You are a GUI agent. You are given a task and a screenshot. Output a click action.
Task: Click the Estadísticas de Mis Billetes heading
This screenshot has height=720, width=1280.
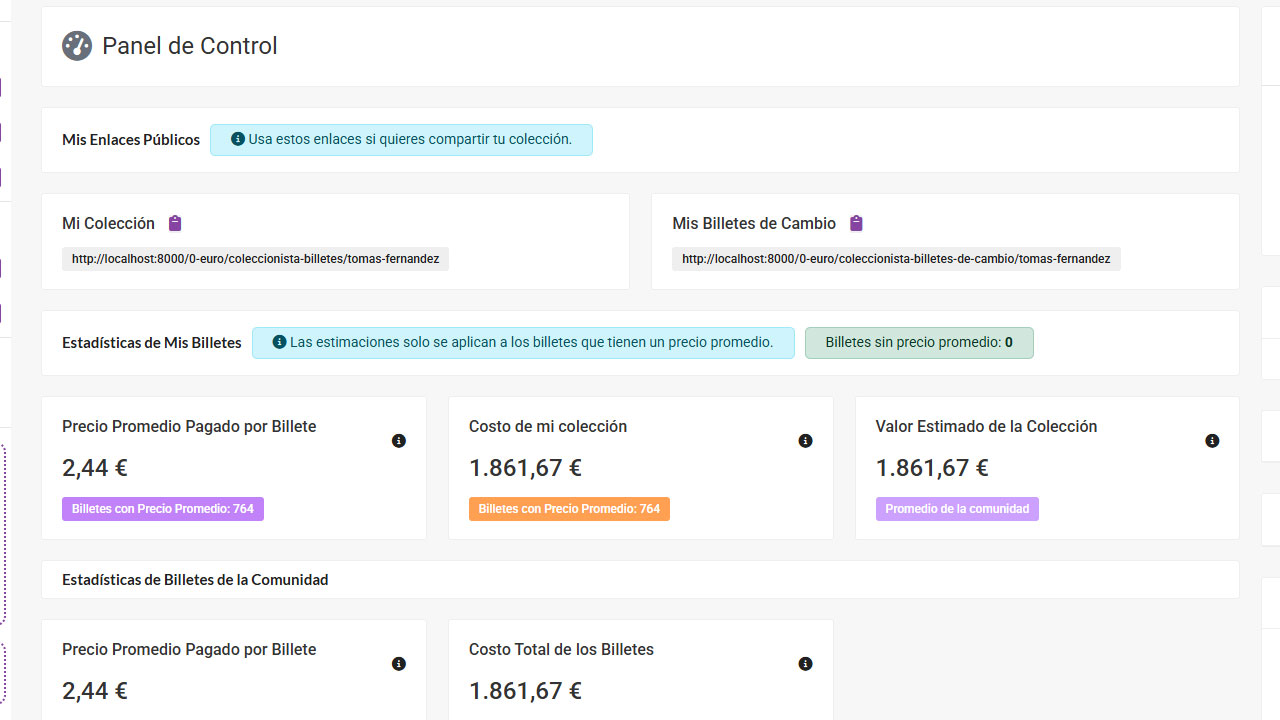pos(152,343)
